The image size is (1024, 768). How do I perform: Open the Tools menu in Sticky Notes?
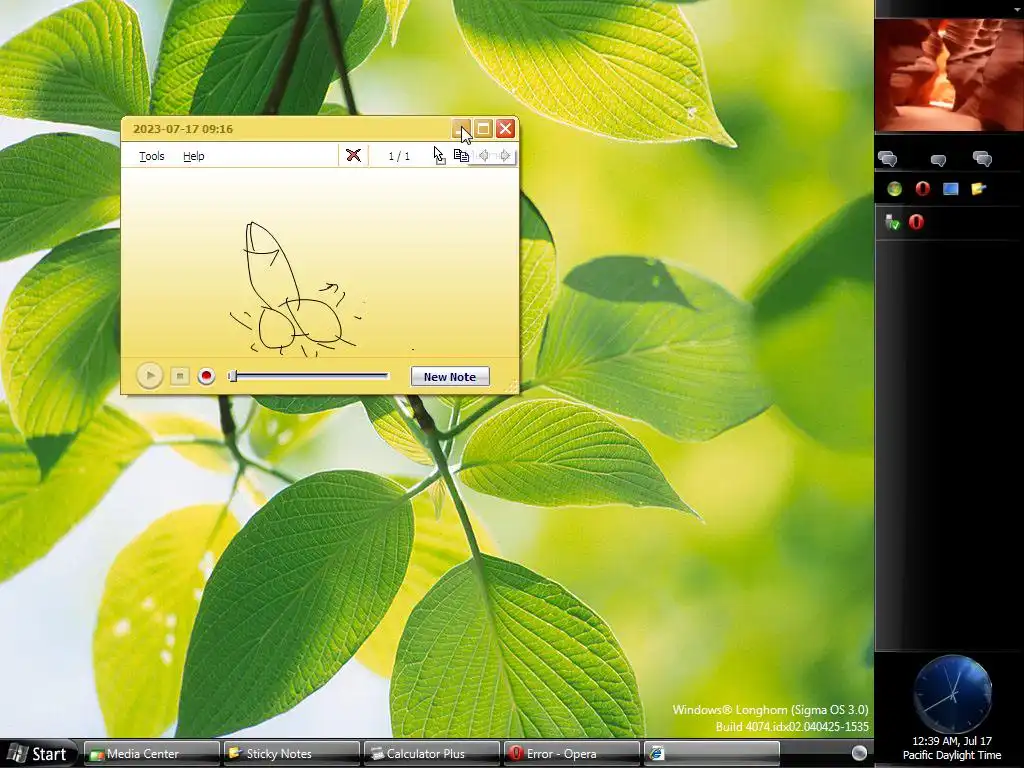[152, 156]
